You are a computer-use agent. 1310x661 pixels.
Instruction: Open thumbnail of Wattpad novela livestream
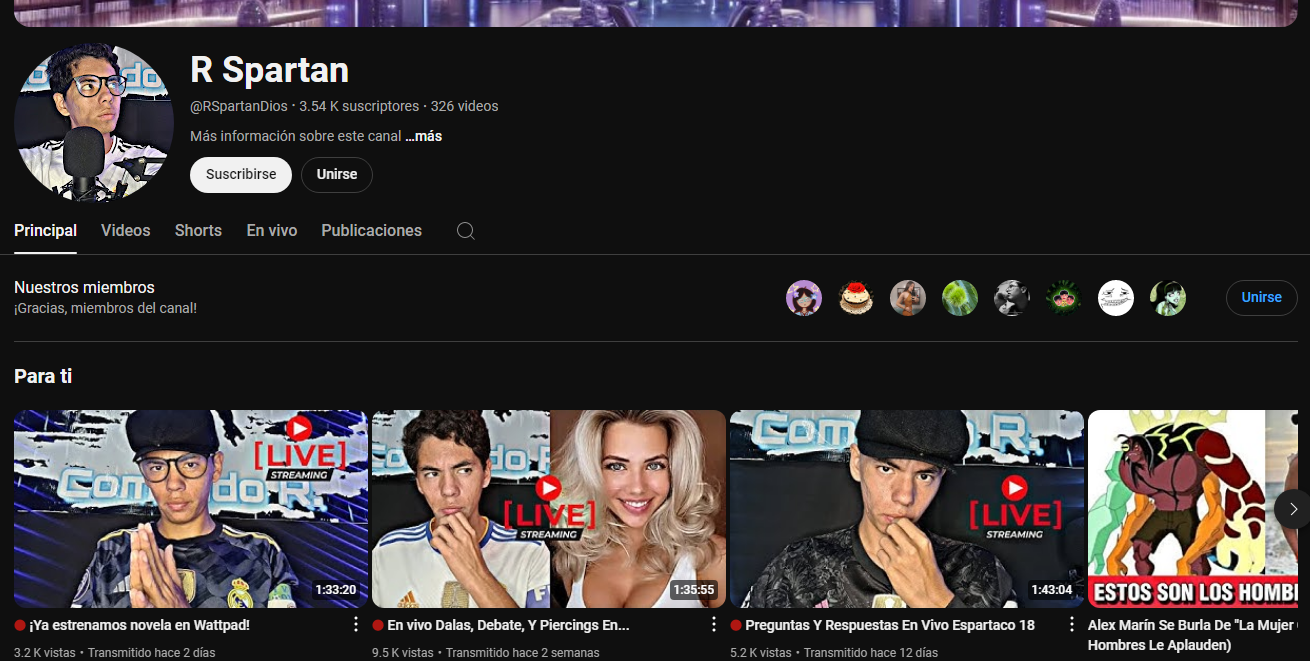191,509
